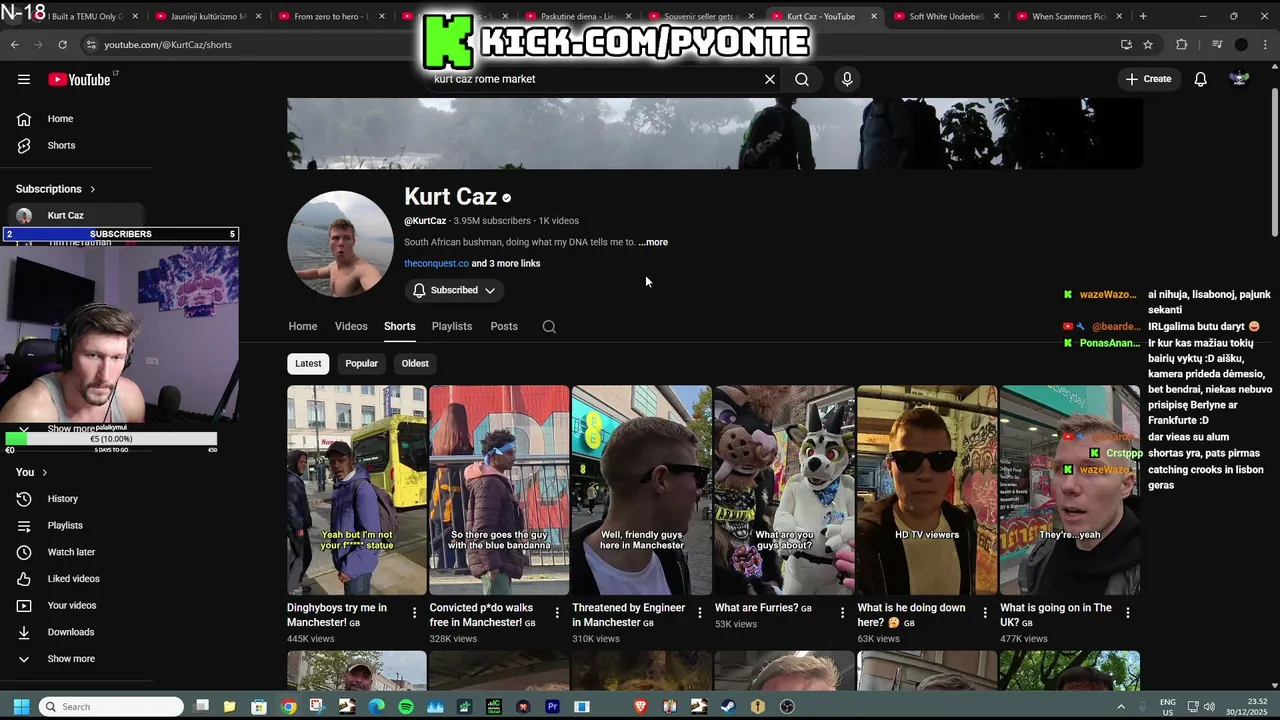Expand the Subscriptions section chevron
Screen dimensions: 1280x720
93,189
